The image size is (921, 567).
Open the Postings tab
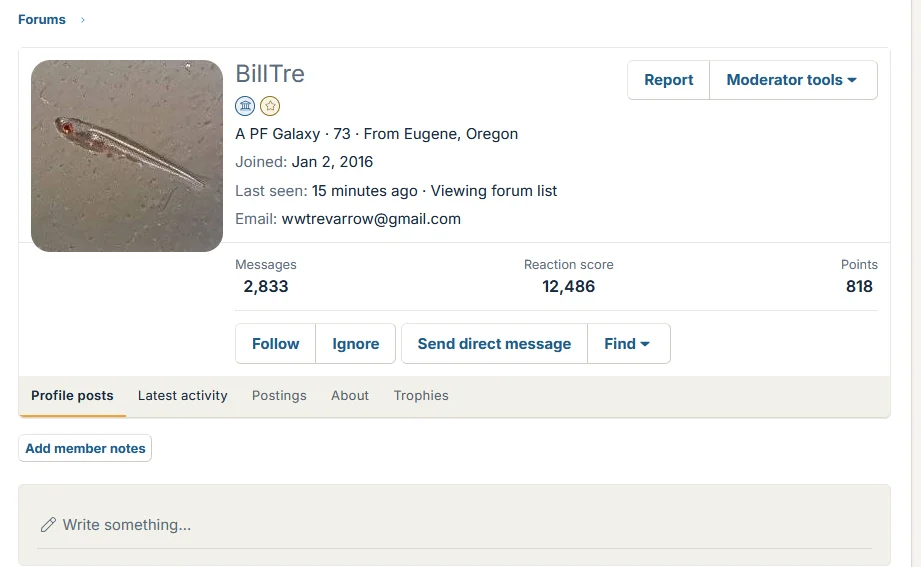(x=279, y=396)
